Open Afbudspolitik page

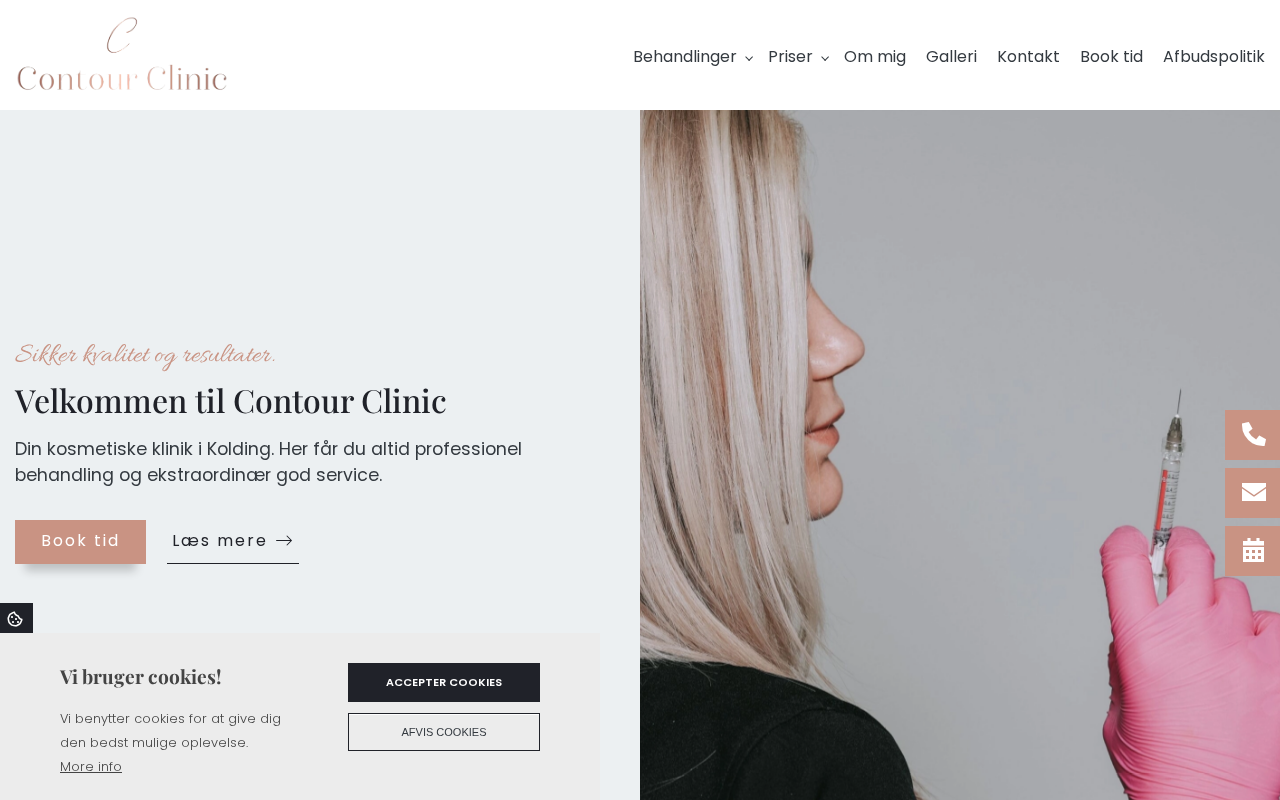click(x=1214, y=57)
